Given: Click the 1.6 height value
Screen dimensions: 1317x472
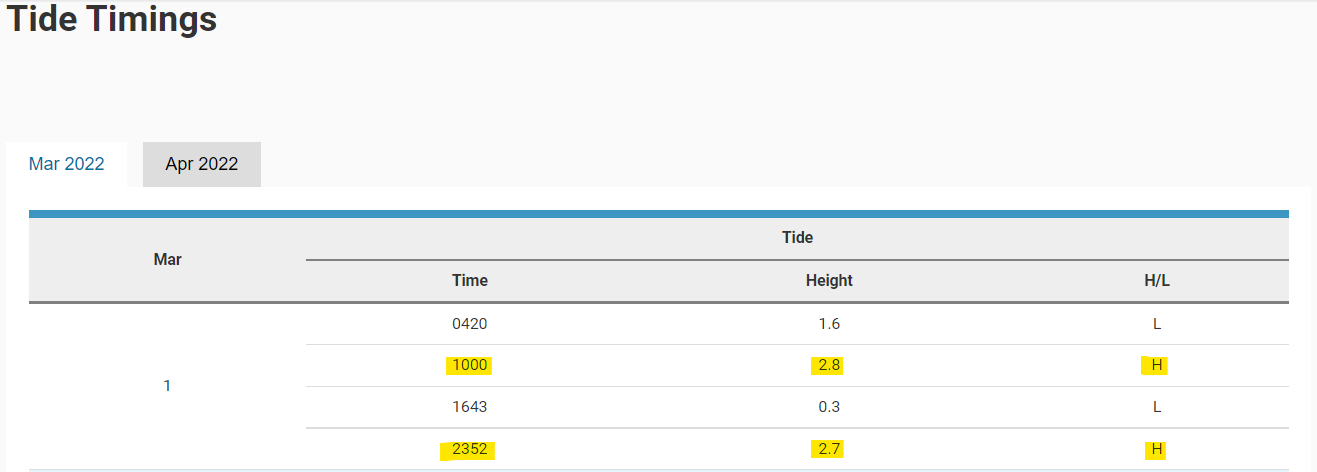Looking at the screenshot, I should pyautogui.click(x=829, y=324).
